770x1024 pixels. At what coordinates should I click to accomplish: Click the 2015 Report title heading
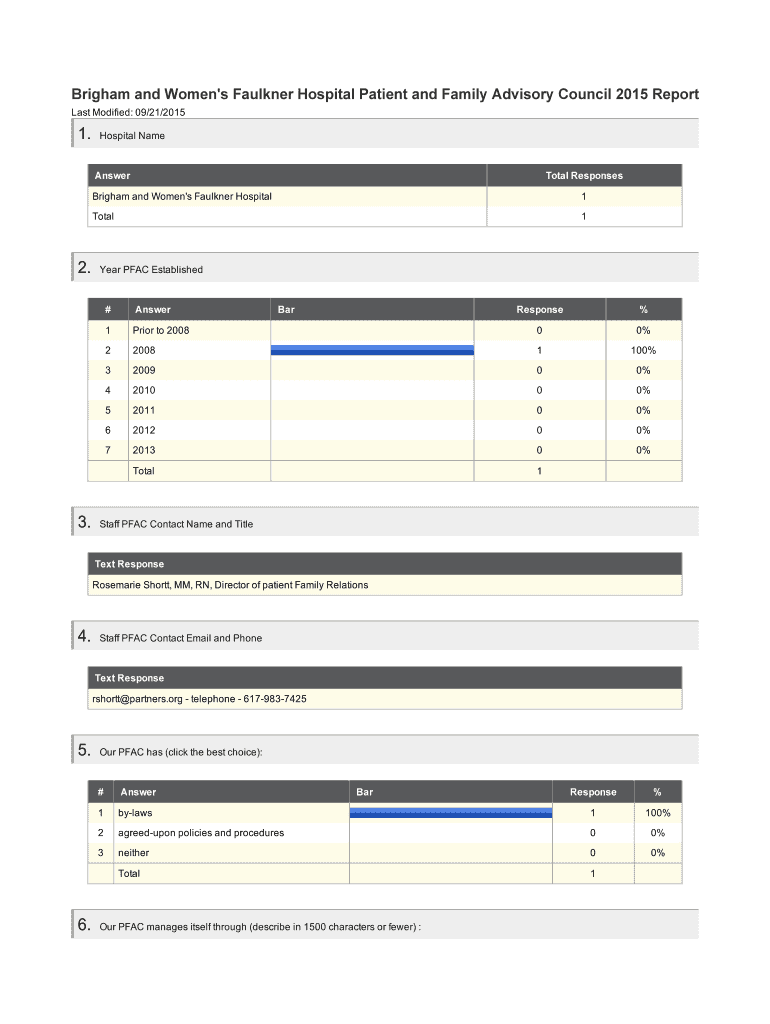(384, 95)
